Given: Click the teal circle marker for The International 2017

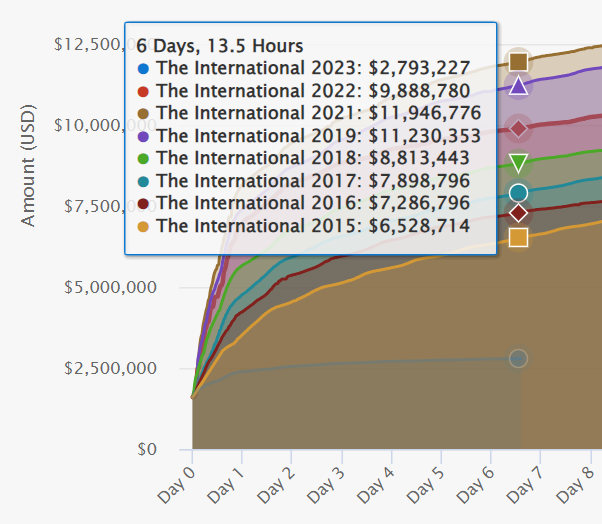Looking at the screenshot, I should (x=518, y=193).
